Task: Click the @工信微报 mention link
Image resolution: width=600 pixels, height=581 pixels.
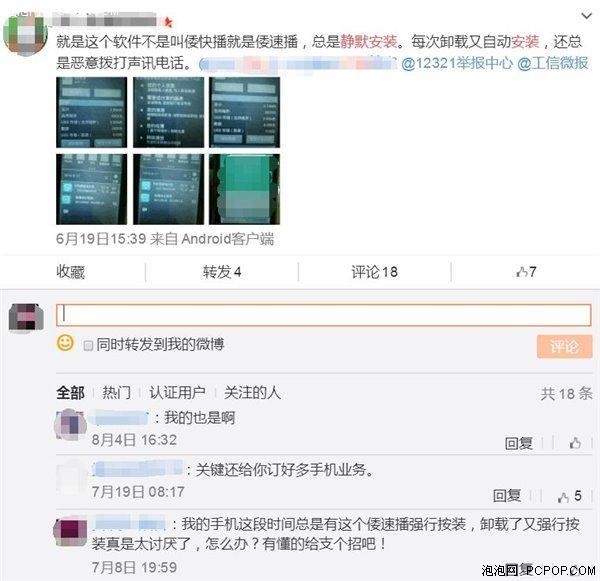Action: pos(553,63)
